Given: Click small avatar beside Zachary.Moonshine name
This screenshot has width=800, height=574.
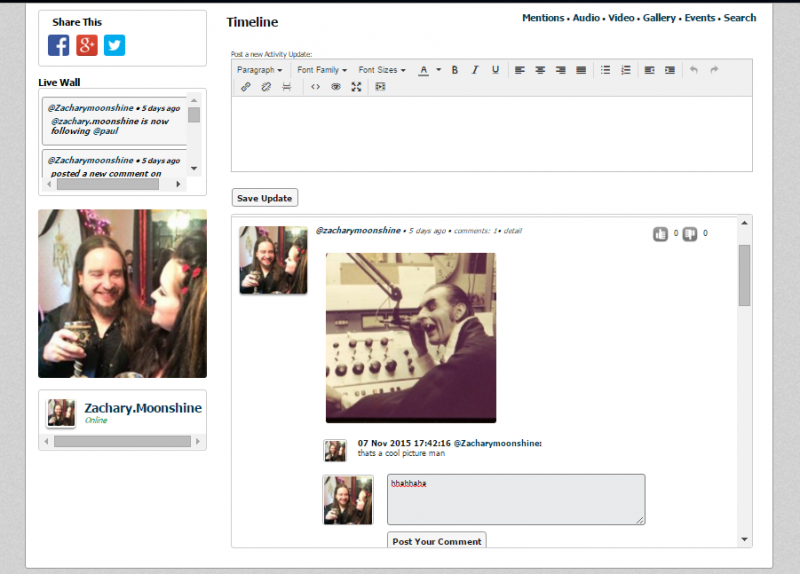Looking at the screenshot, I should pos(61,413).
